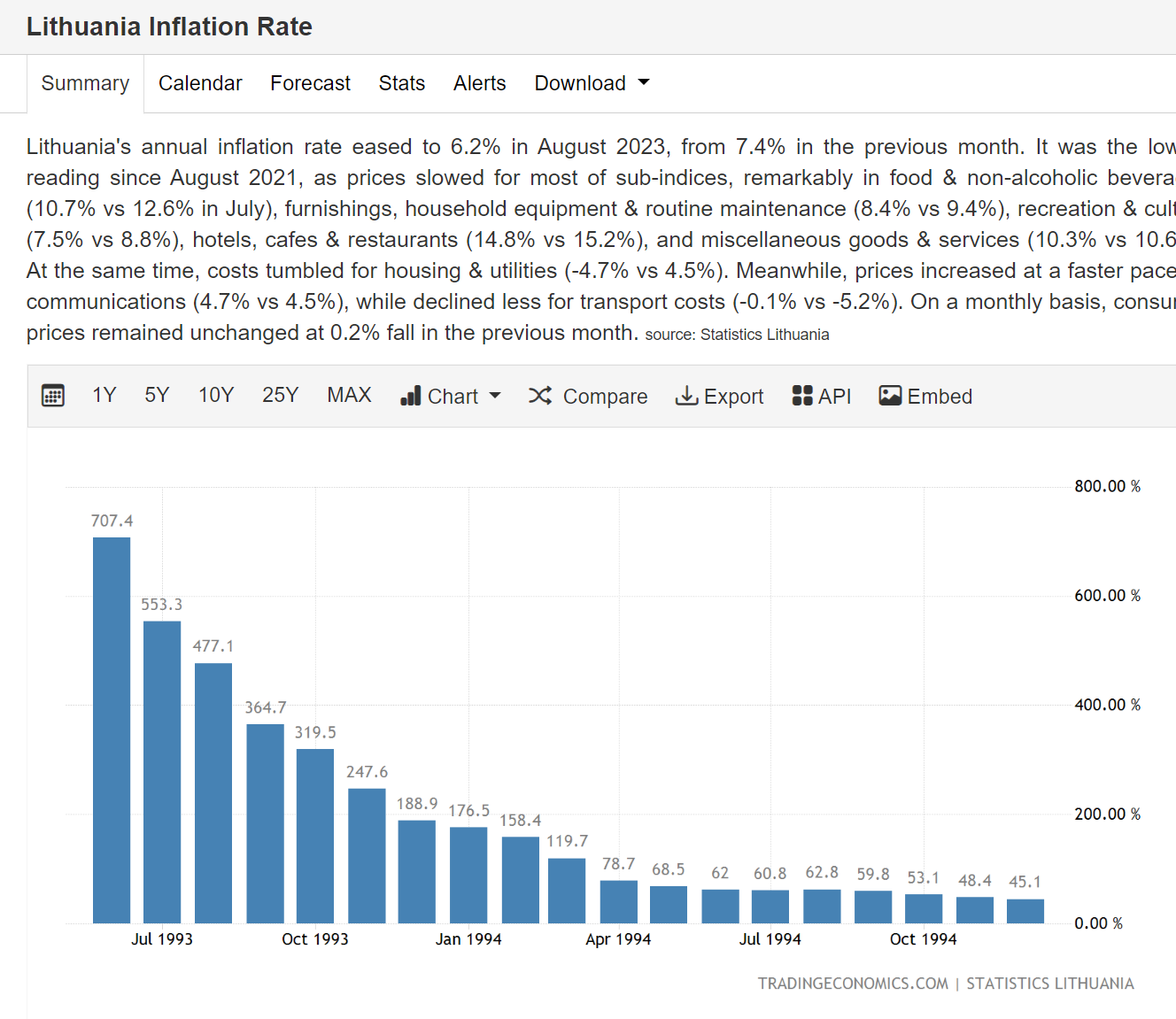Click the 600.00 % axis value
This screenshot has height=1019, width=1176.
click(1107, 596)
